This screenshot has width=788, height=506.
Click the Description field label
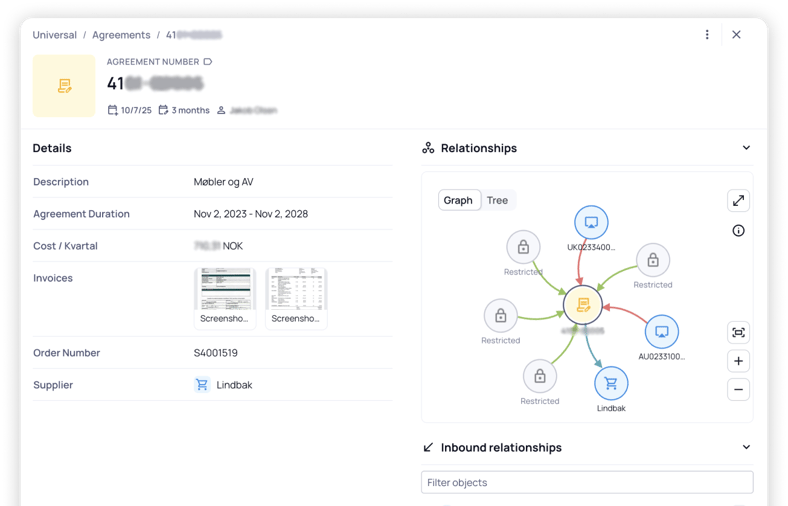(x=61, y=182)
